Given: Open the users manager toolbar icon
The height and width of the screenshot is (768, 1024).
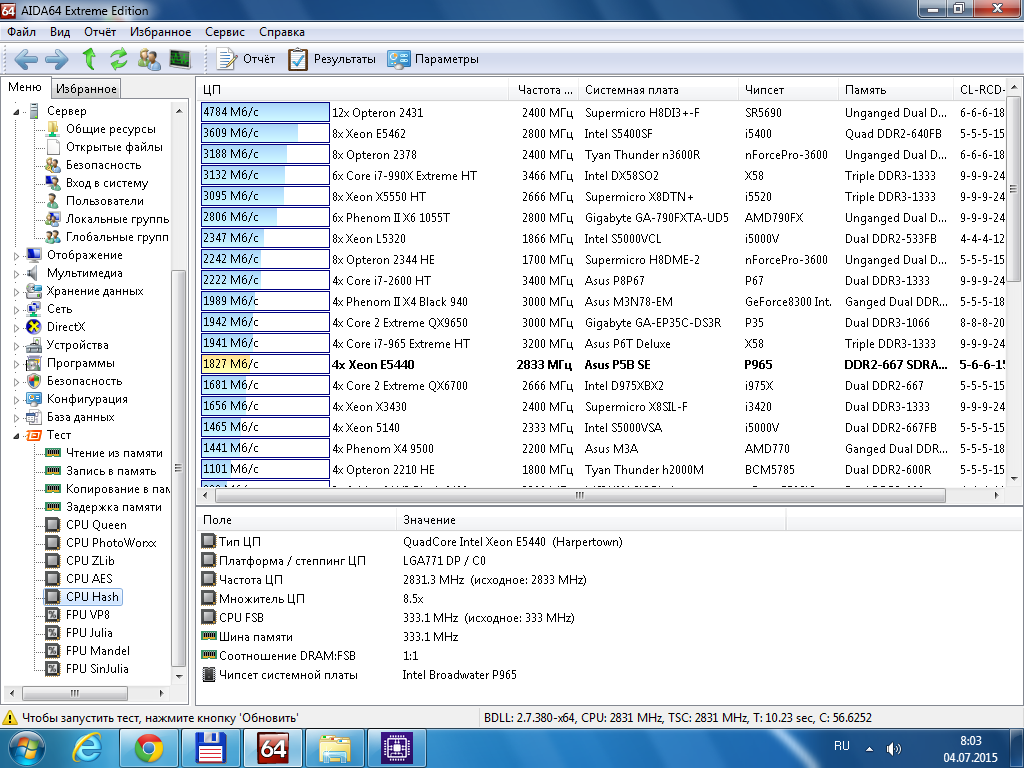Looking at the screenshot, I should [x=149, y=59].
